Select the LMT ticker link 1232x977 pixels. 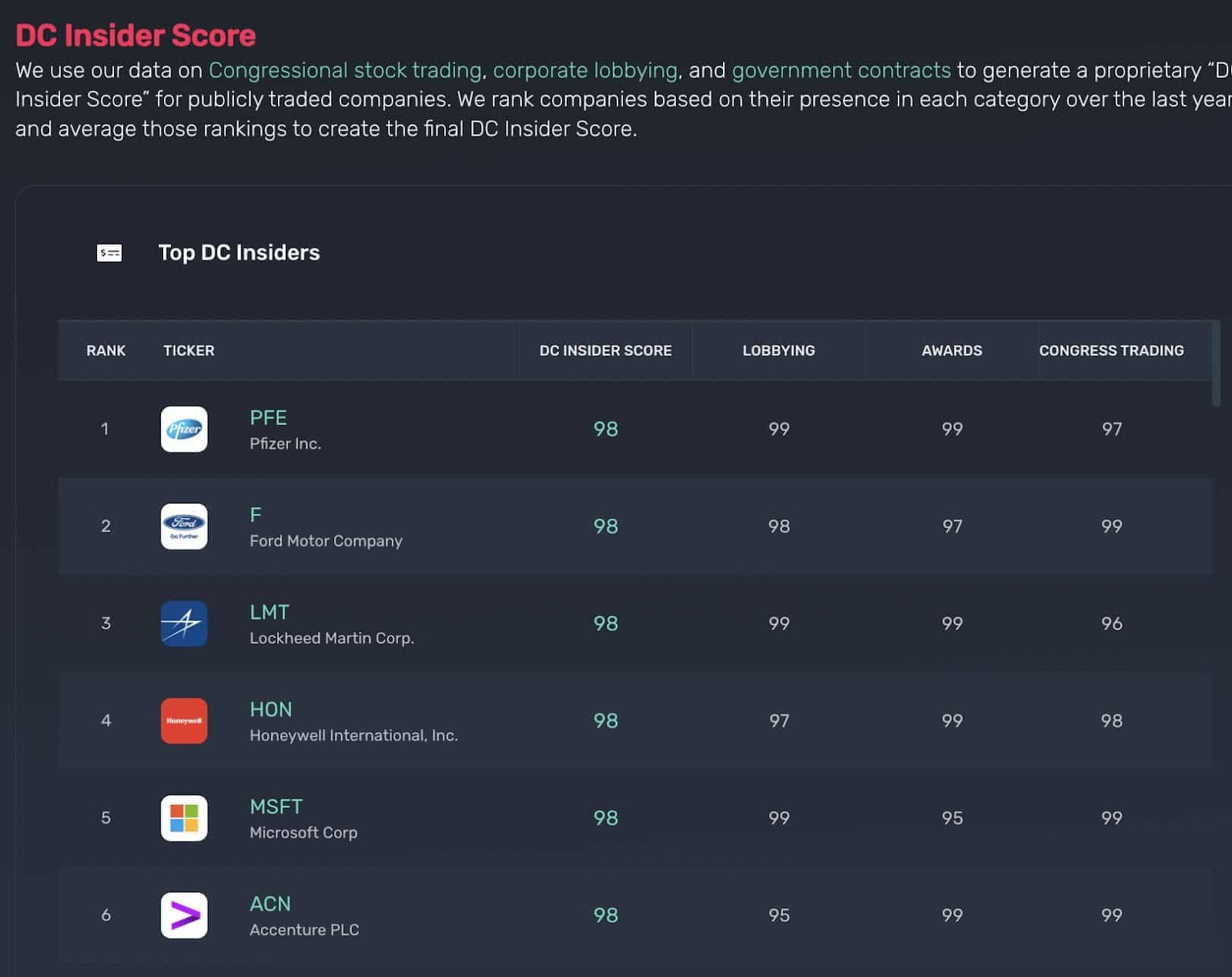[x=269, y=612]
